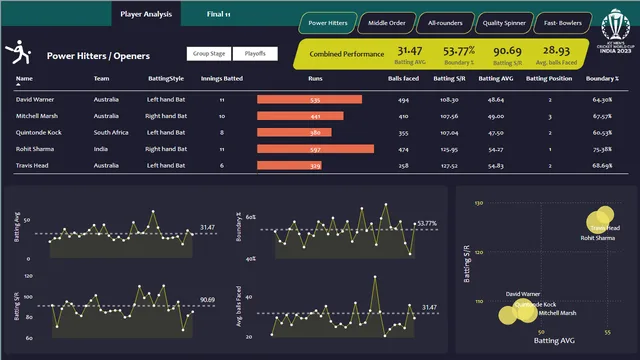Sort by Batting S/R column header
Viewport: 640px width, 360px height.
click(x=449, y=78)
